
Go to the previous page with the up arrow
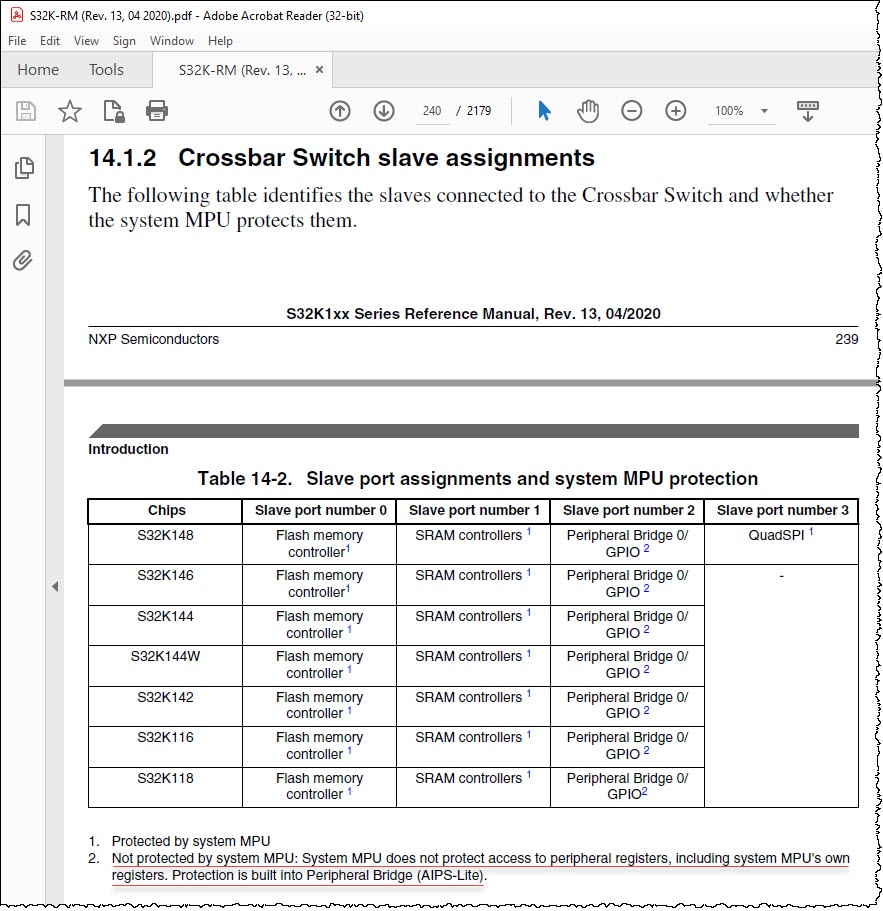[340, 110]
